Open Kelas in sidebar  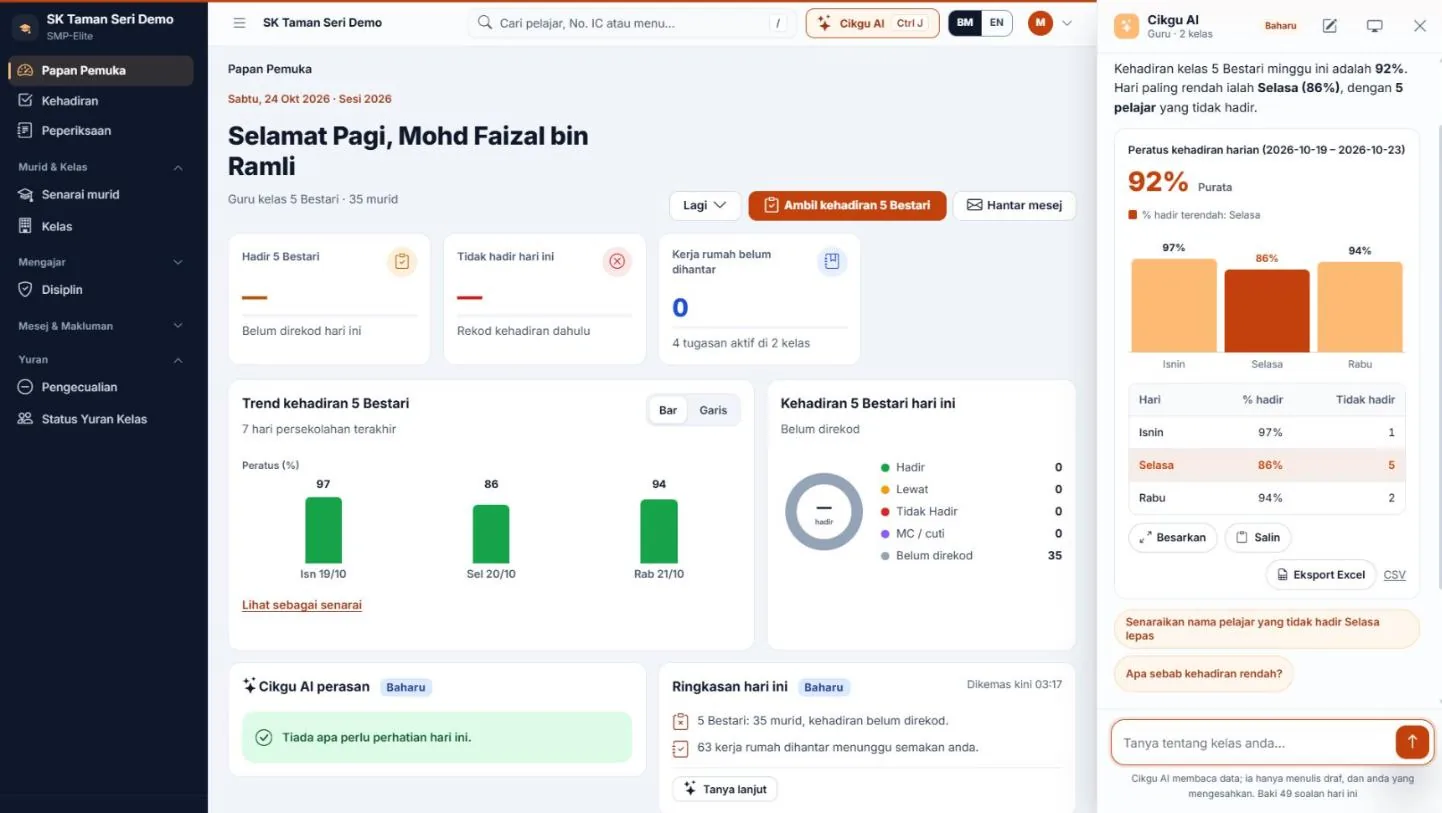click(x=100, y=227)
